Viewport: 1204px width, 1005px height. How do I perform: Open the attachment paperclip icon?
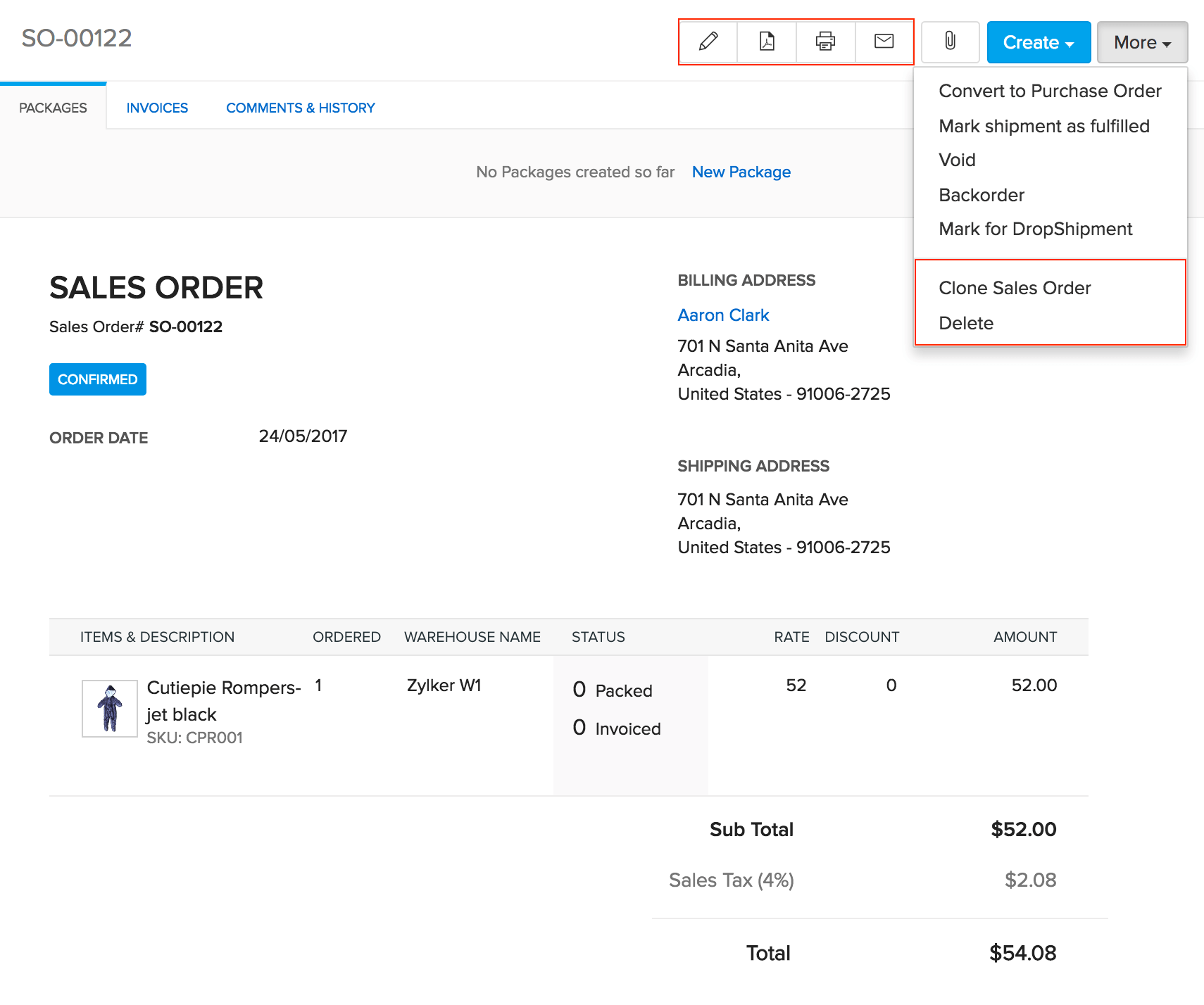tap(950, 42)
